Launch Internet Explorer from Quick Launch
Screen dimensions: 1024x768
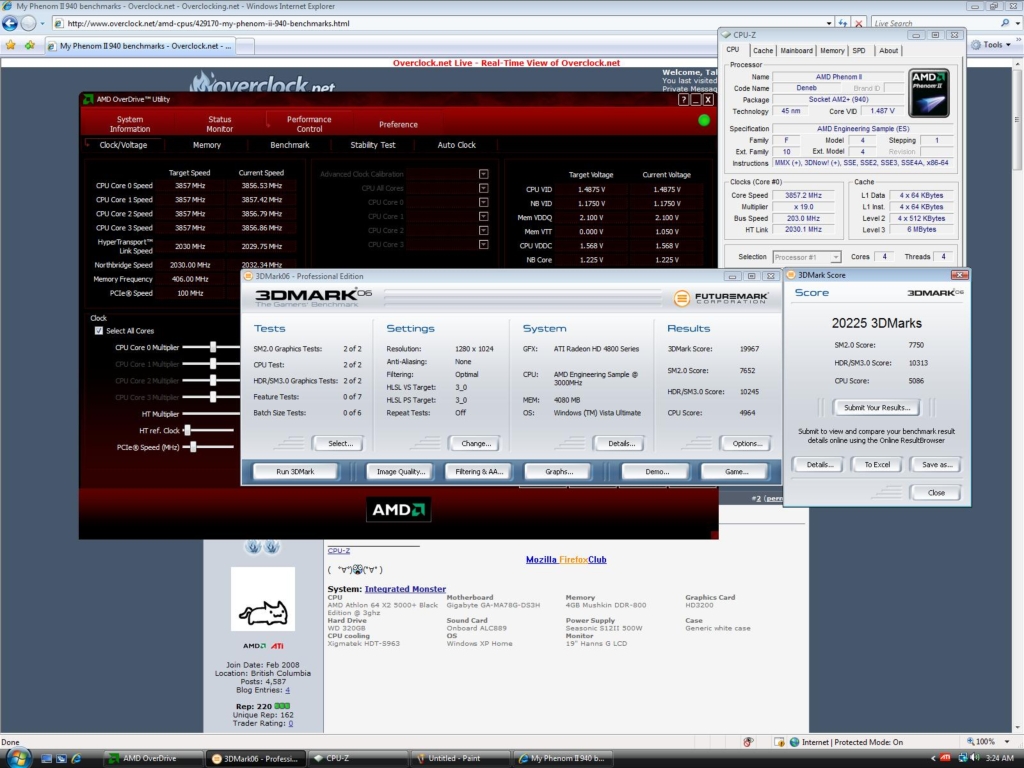[76, 758]
